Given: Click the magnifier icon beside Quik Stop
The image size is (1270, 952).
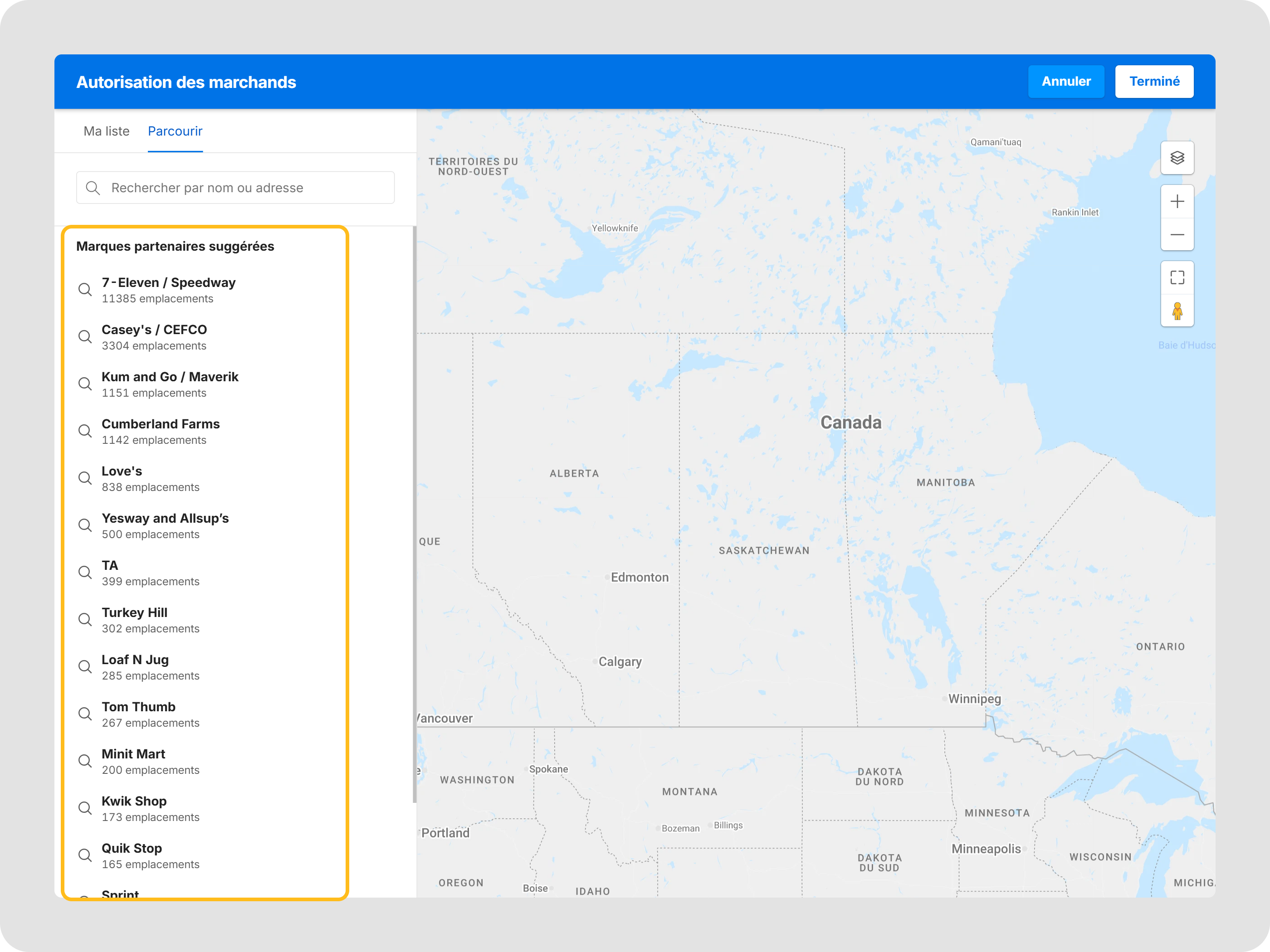Looking at the screenshot, I should (x=85, y=855).
